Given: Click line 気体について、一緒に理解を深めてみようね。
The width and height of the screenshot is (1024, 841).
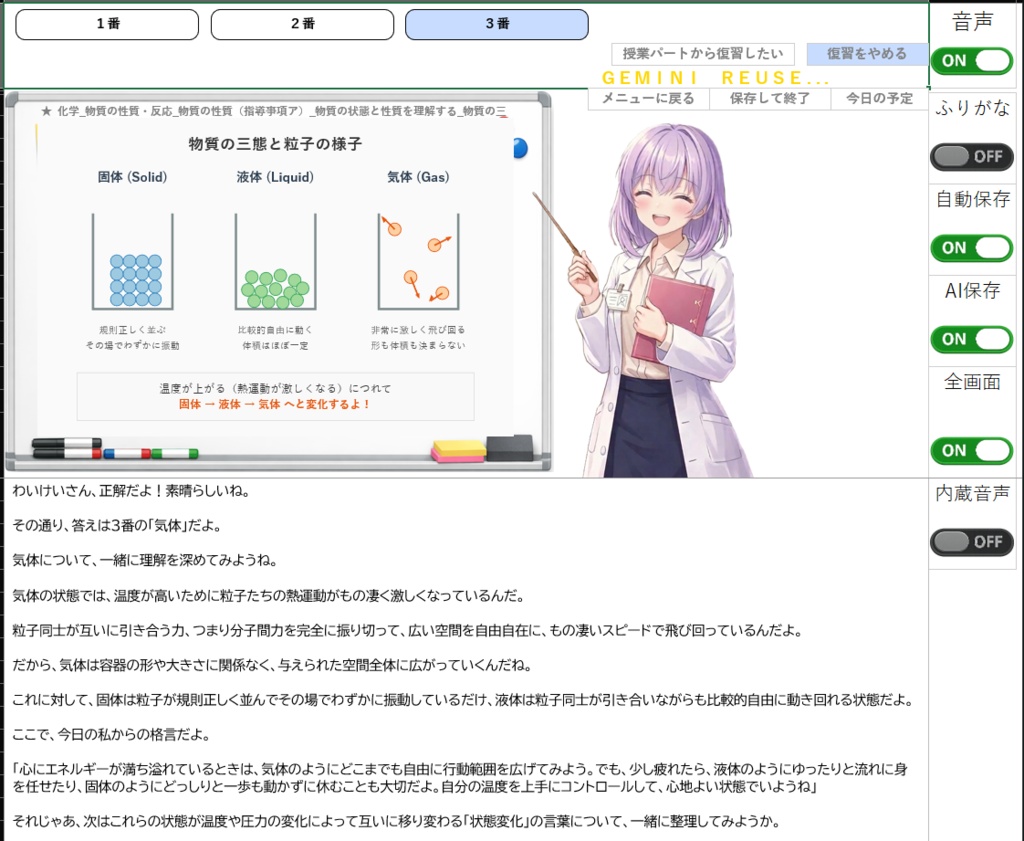Looking at the screenshot, I should (145, 560).
